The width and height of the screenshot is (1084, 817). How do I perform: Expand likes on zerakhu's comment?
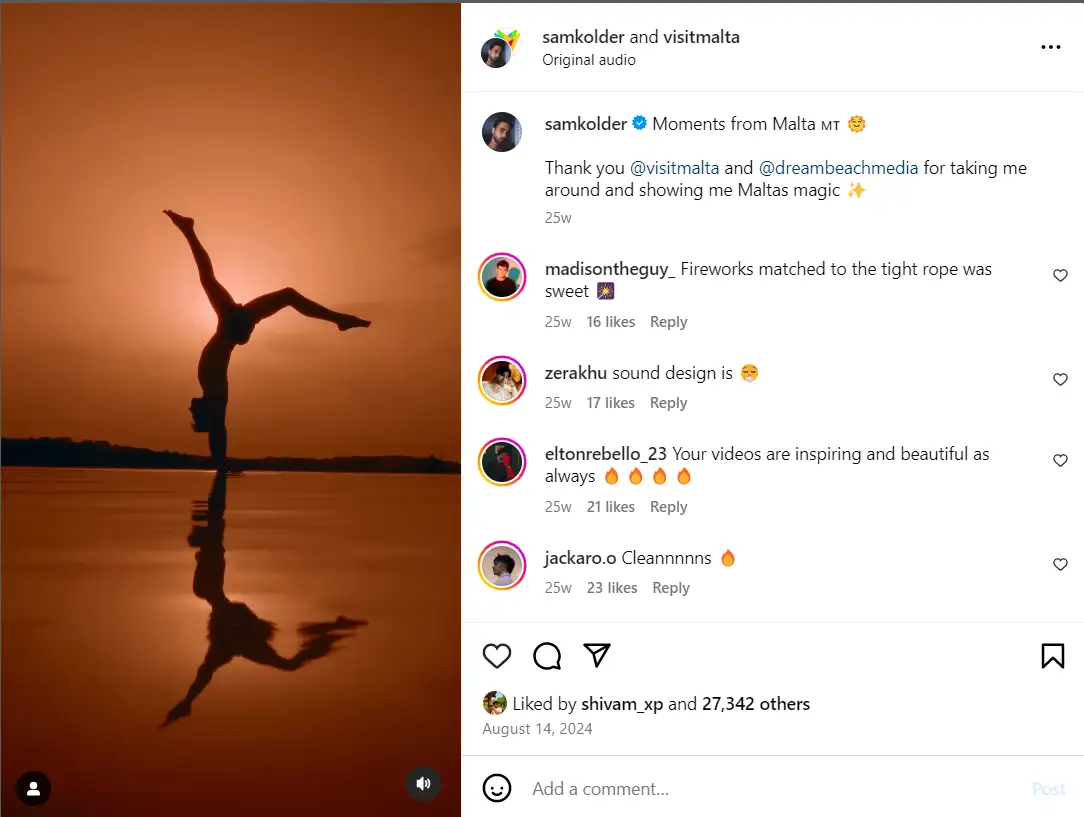(x=611, y=402)
